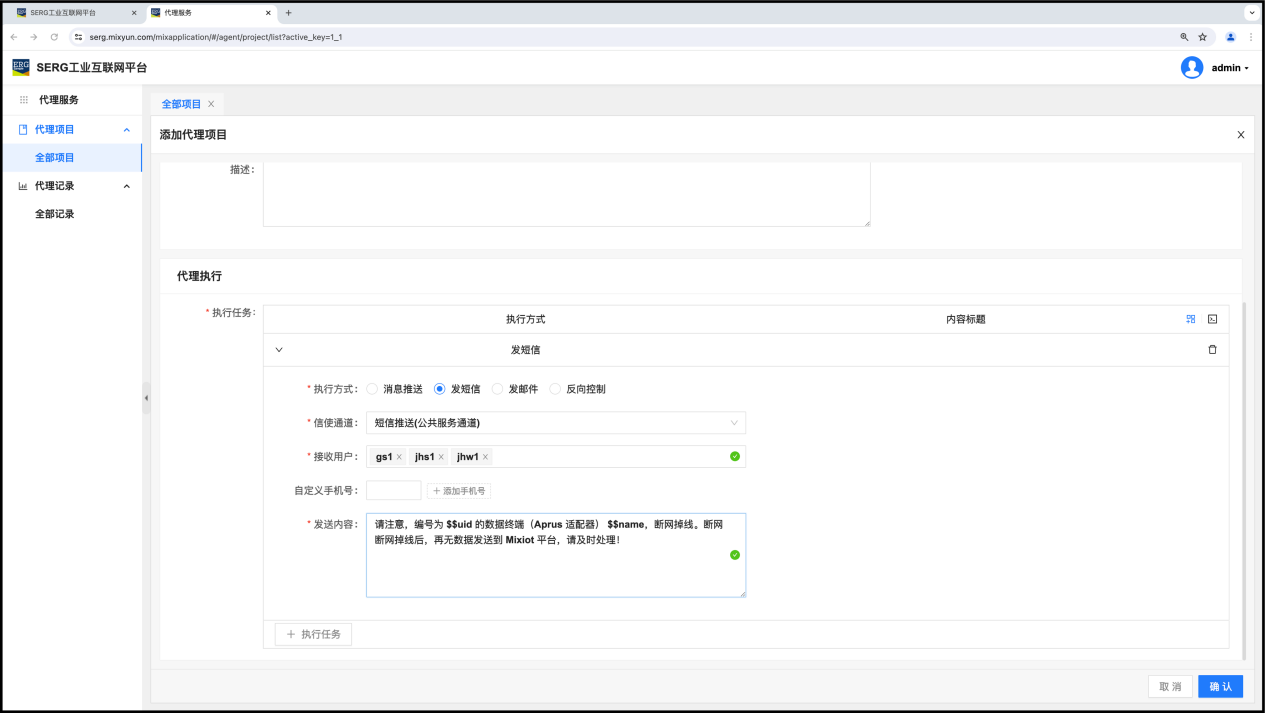Delete the 发短信 task row via trash icon
This screenshot has height=713, width=1265.
[1212, 350]
